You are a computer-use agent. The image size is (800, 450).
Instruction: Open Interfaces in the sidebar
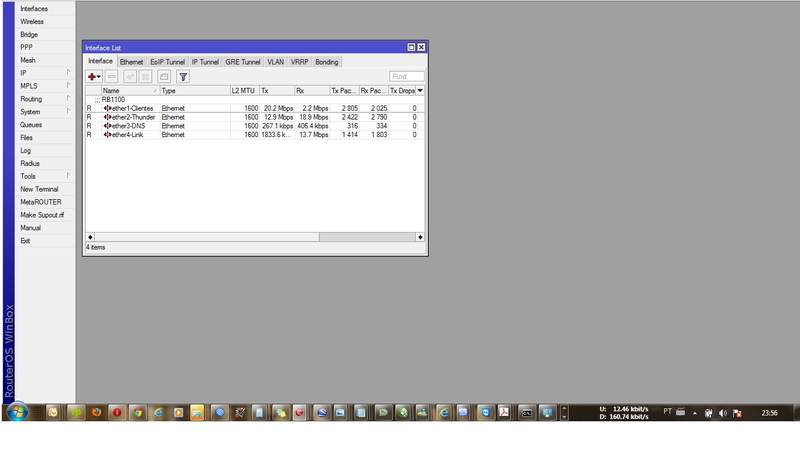point(45,9)
